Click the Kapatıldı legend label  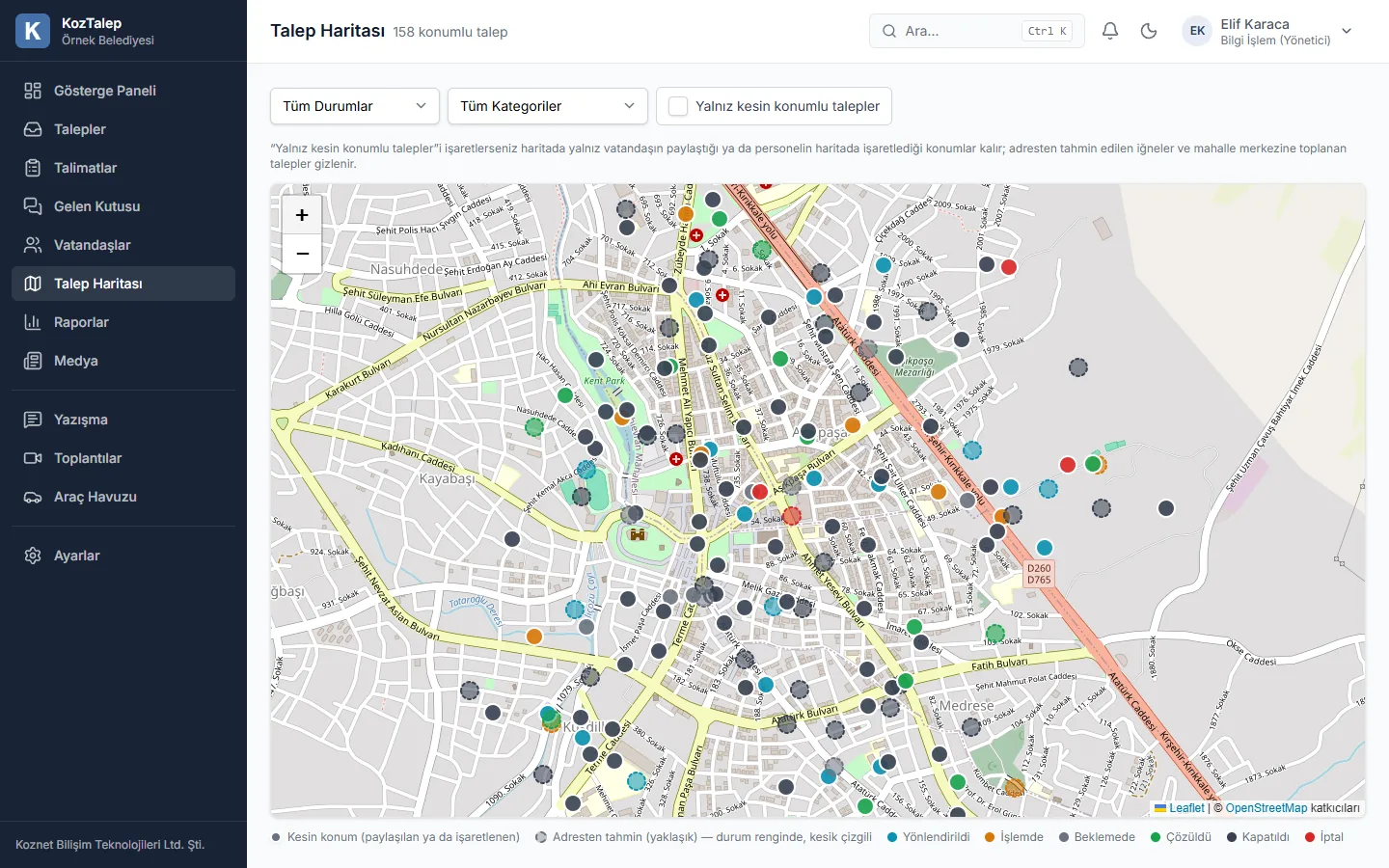[x=1266, y=837]
